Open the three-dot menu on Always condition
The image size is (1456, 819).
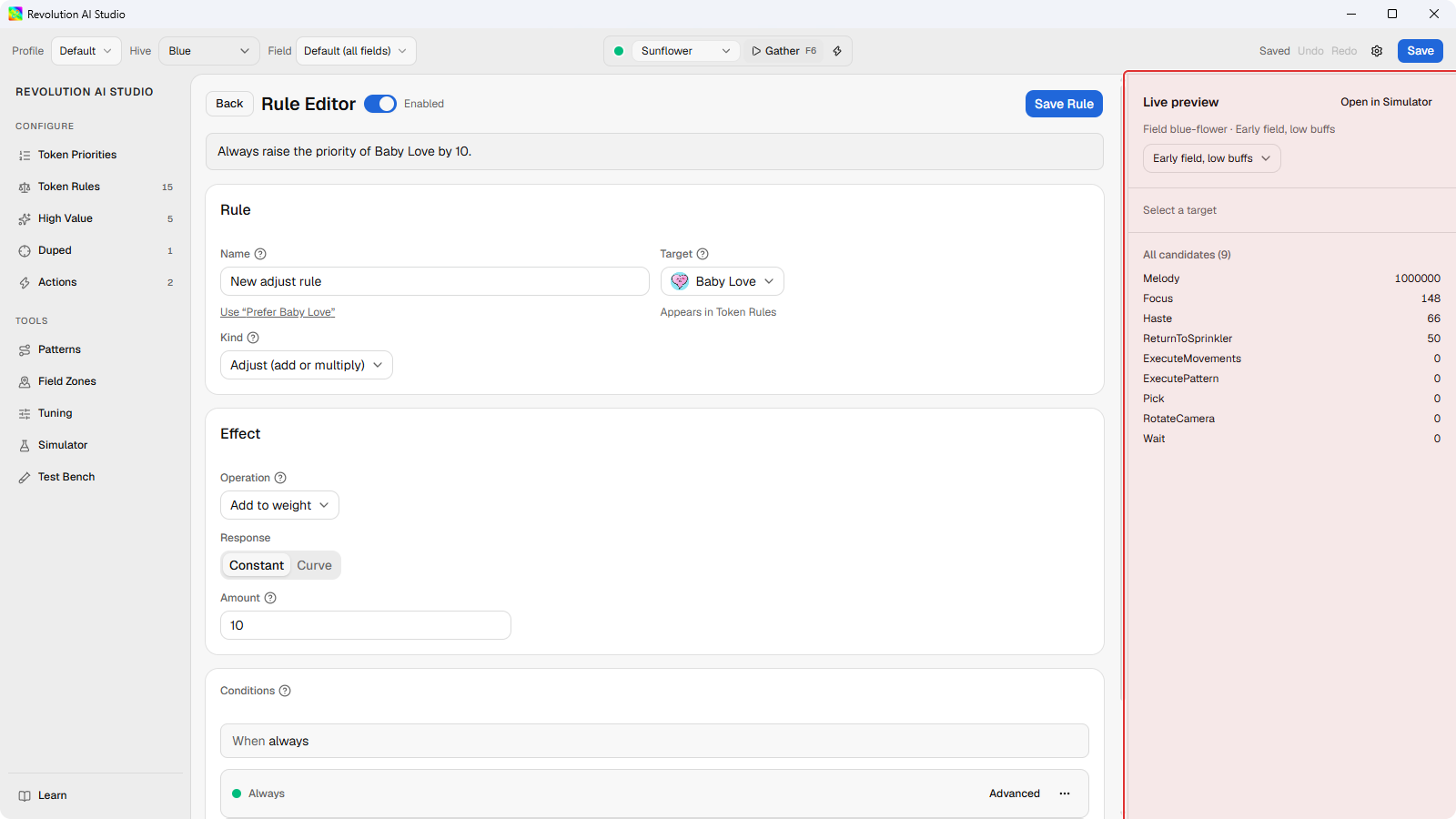coord(1065,794)
